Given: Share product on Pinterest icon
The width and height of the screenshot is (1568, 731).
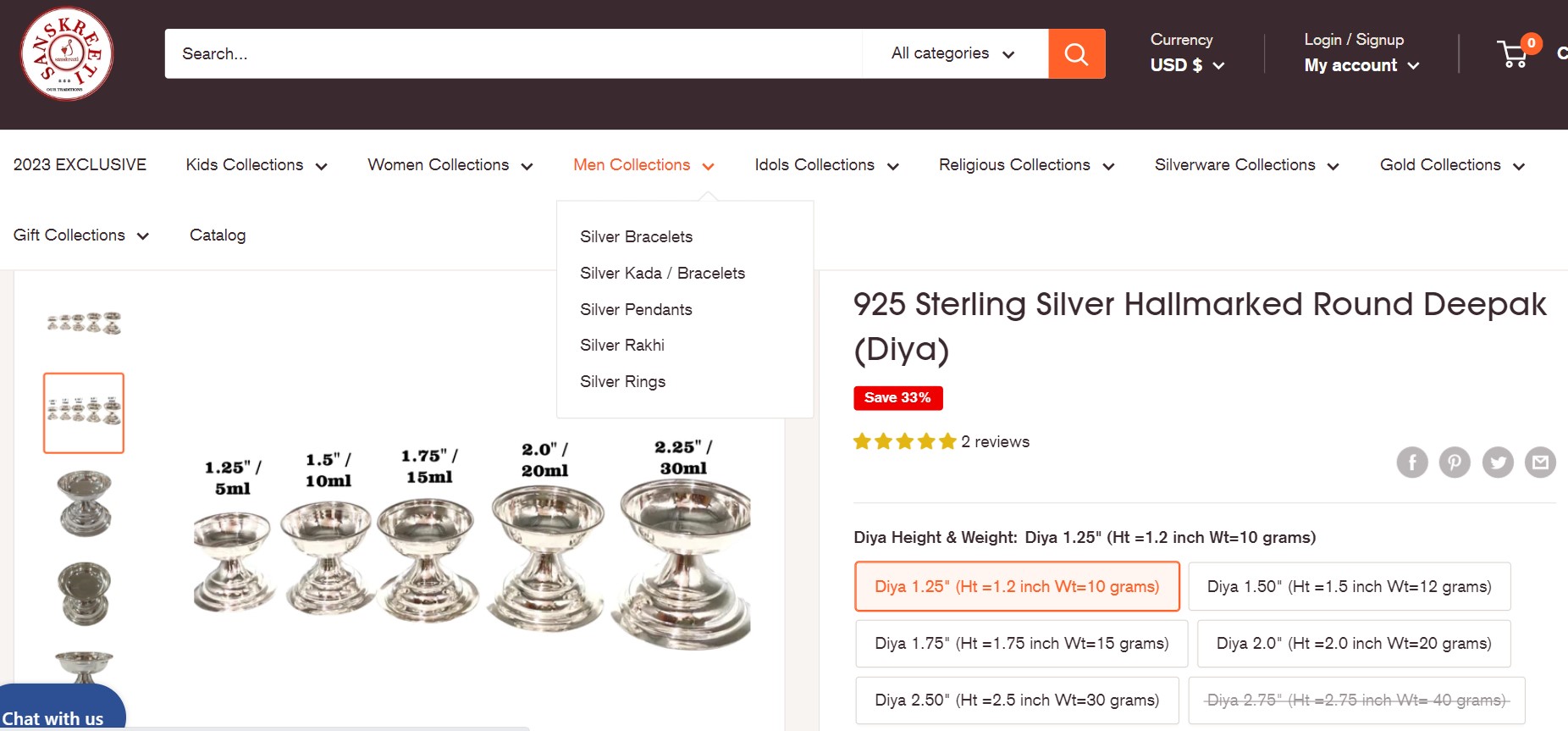Looking at the screenshot, I should point(1455,462).
